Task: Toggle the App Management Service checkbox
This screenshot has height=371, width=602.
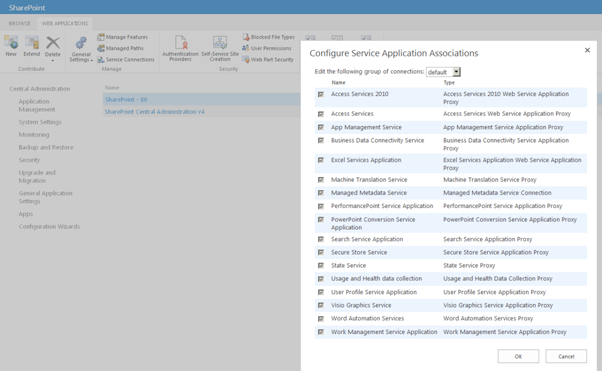Action: tap(321, 127)
